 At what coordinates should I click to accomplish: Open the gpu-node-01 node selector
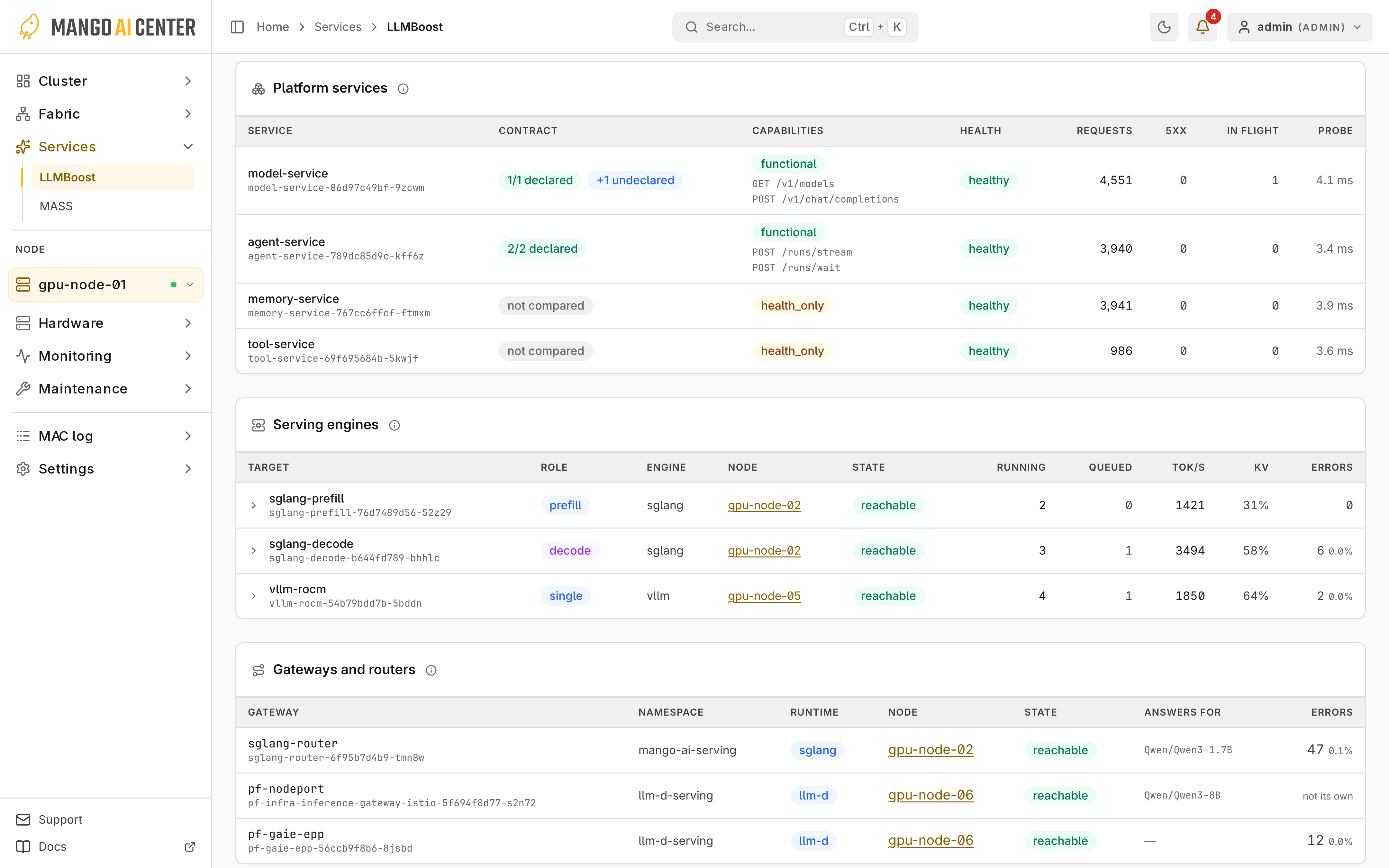click(x=105, y=285)
